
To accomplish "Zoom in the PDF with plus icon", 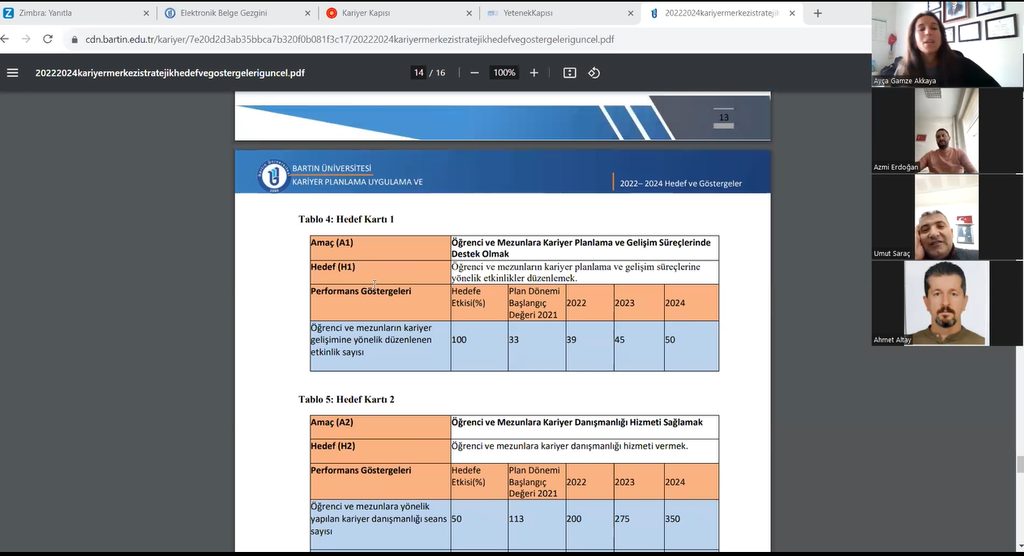I will (534, 73).
